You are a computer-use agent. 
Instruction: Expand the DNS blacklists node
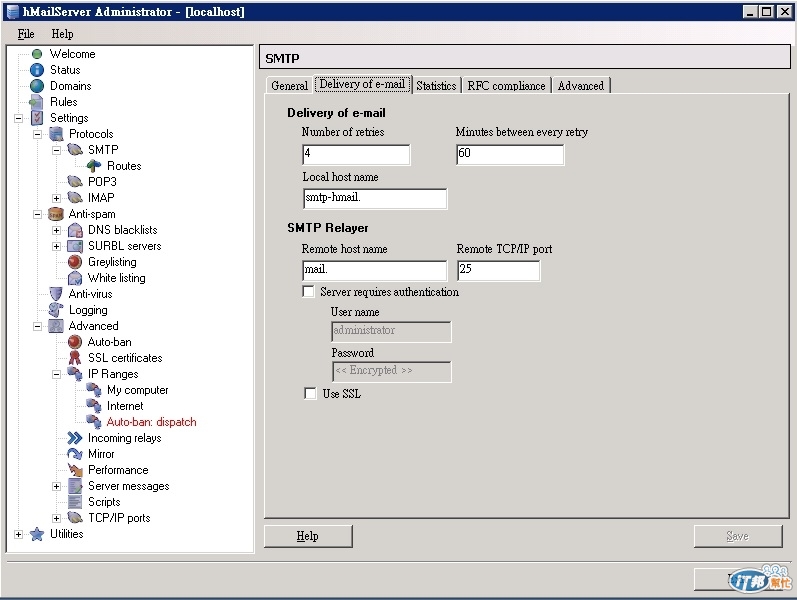click(56, 231)
